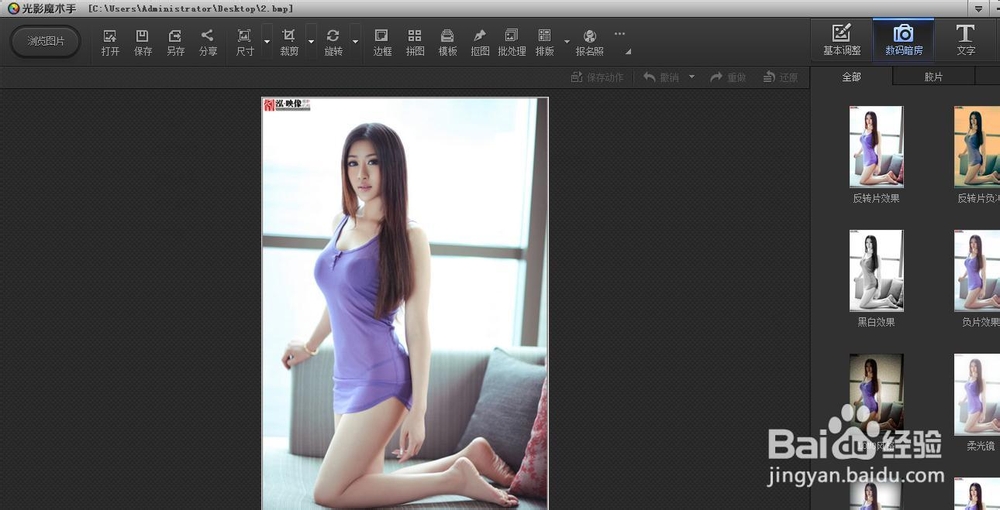This screenshot has height=510, width=1000.
Task: Open the 抠图 cutout tool
Action: [x=480, y=43]
